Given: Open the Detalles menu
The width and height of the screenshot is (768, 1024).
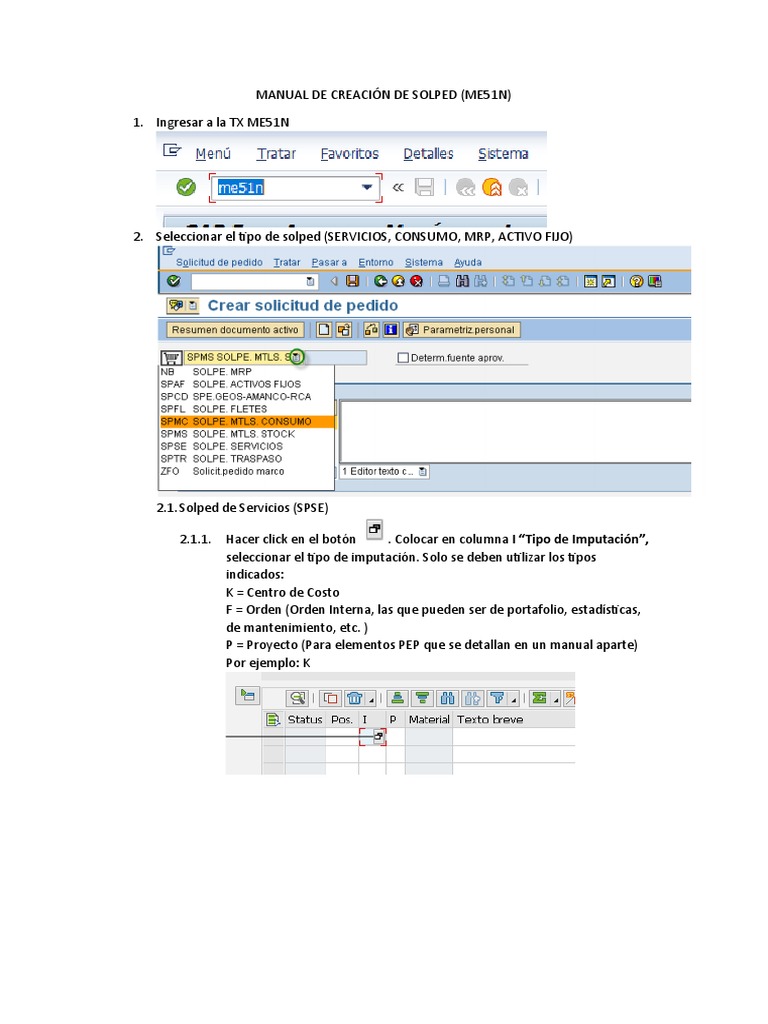Looking at the screenshot, I should pos(428,153).
